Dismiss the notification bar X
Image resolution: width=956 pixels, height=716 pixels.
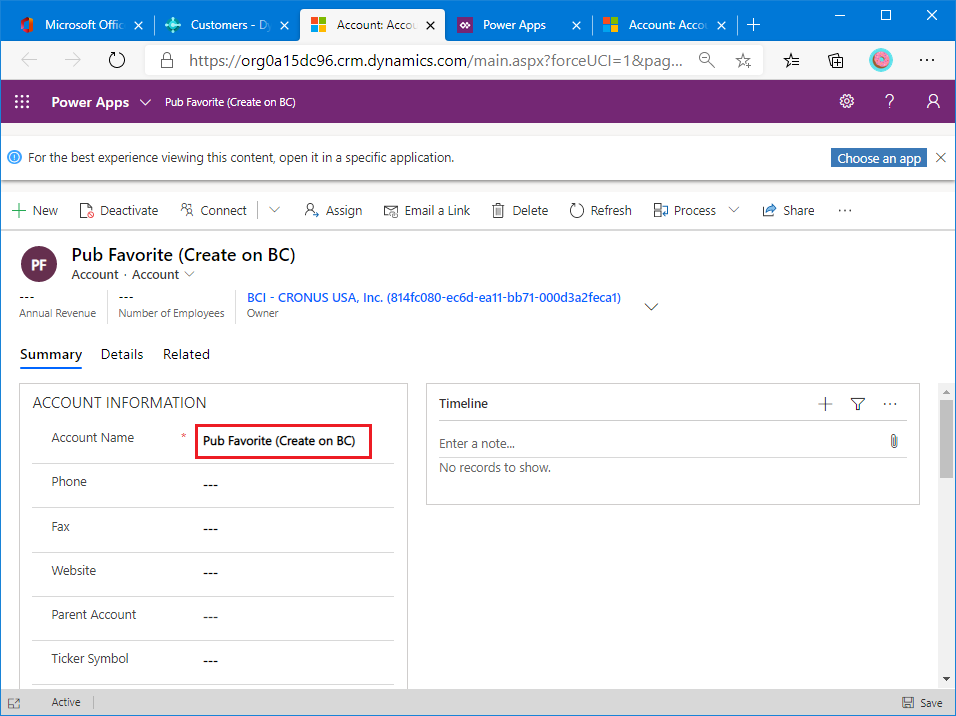940,157
